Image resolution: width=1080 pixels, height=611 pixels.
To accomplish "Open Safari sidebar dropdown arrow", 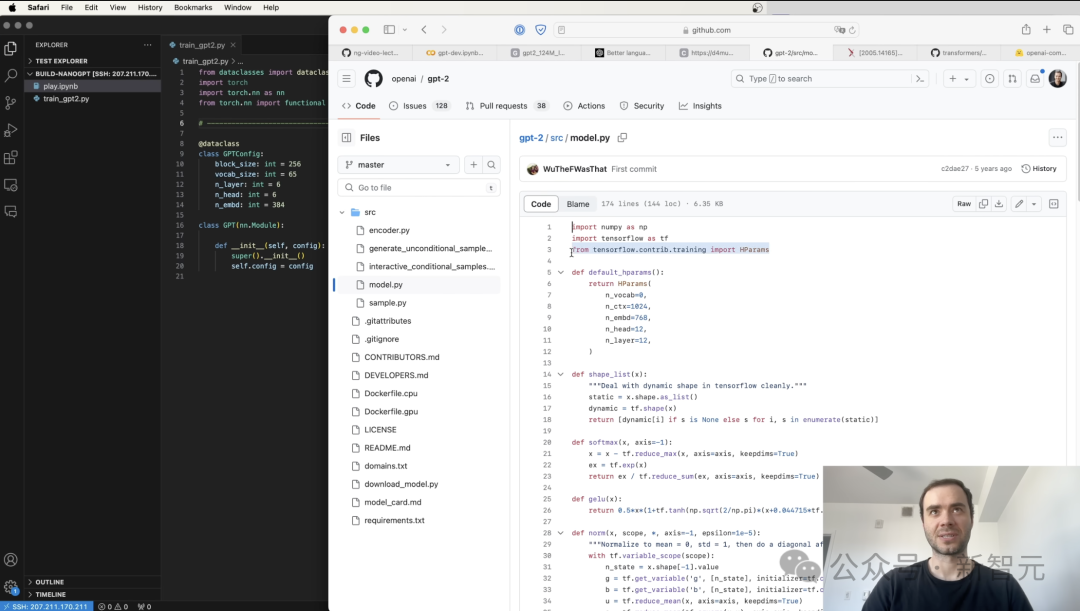I will 404,30.
